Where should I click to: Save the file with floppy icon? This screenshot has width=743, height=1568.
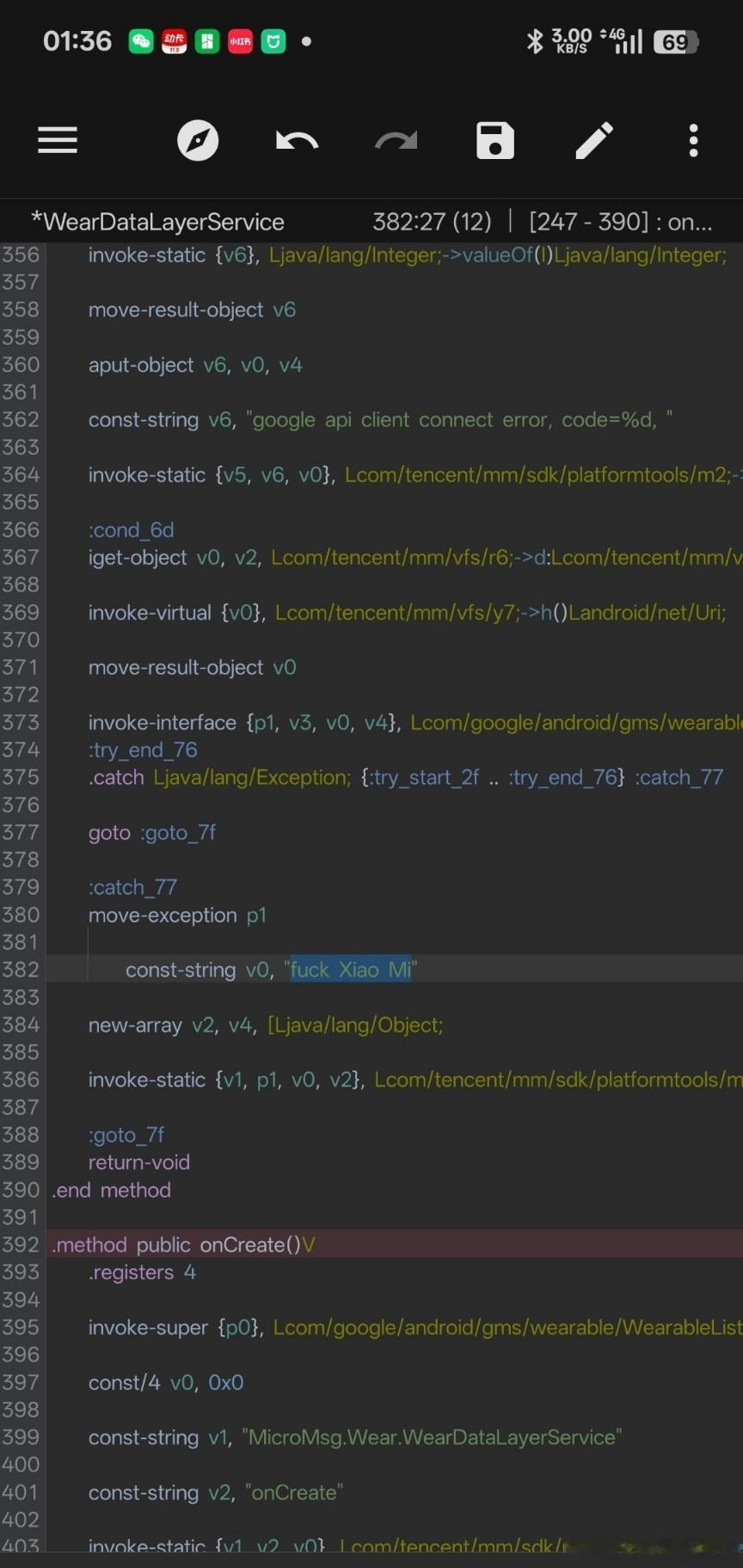(x=495, y=140)
